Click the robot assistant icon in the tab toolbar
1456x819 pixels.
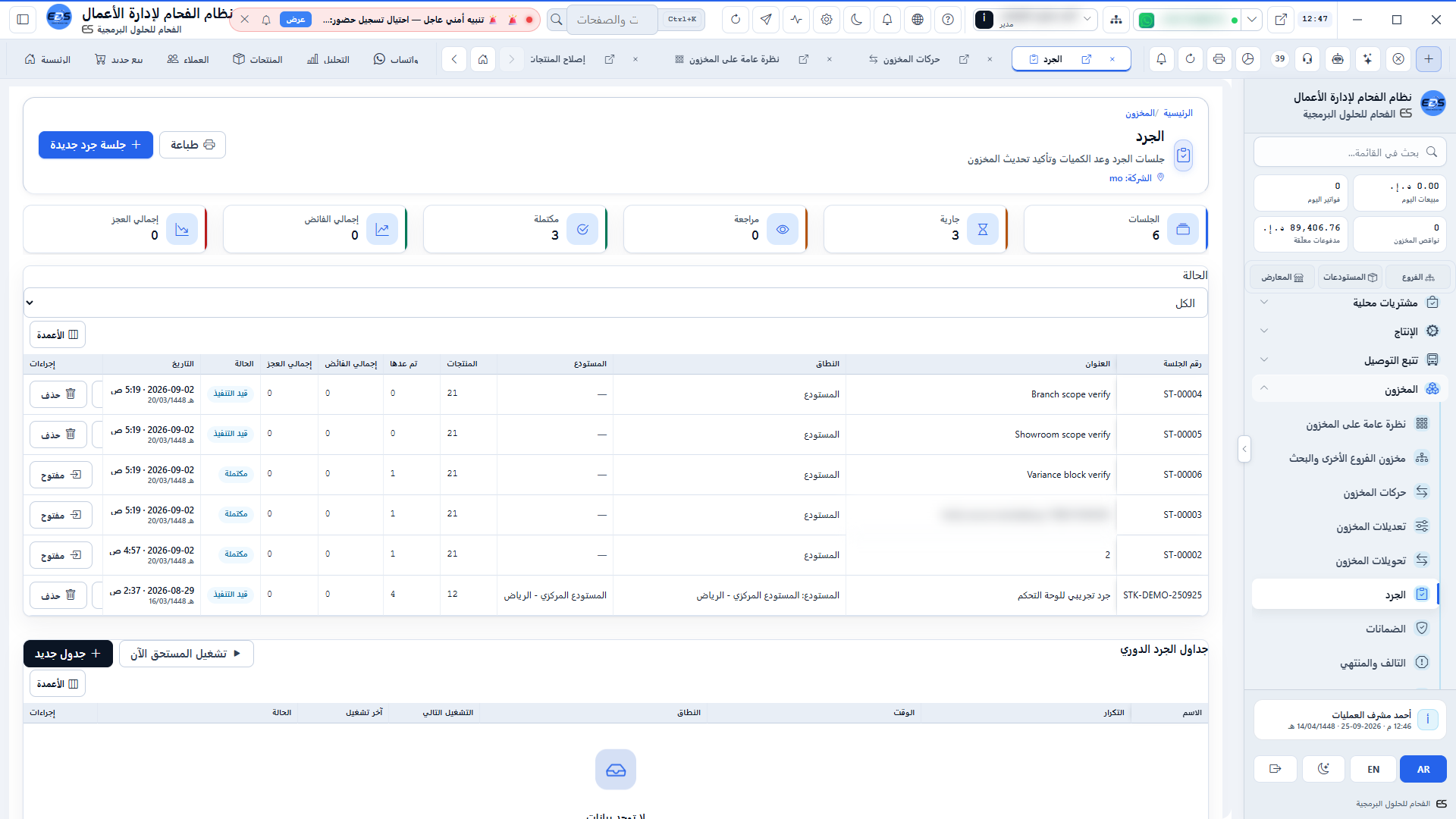click(1338, 59)
